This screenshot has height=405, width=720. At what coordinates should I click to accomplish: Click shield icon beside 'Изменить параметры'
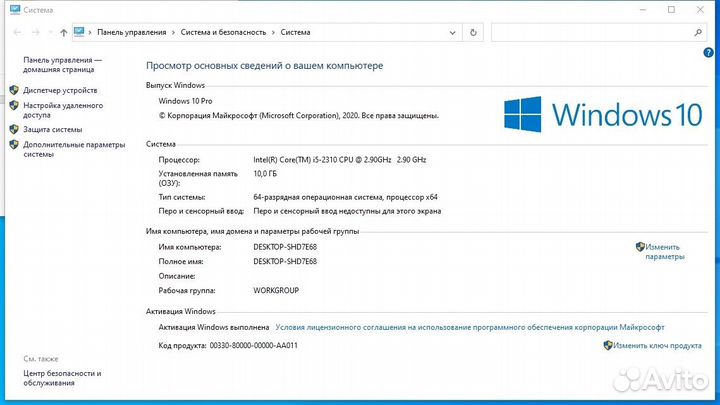640,247
